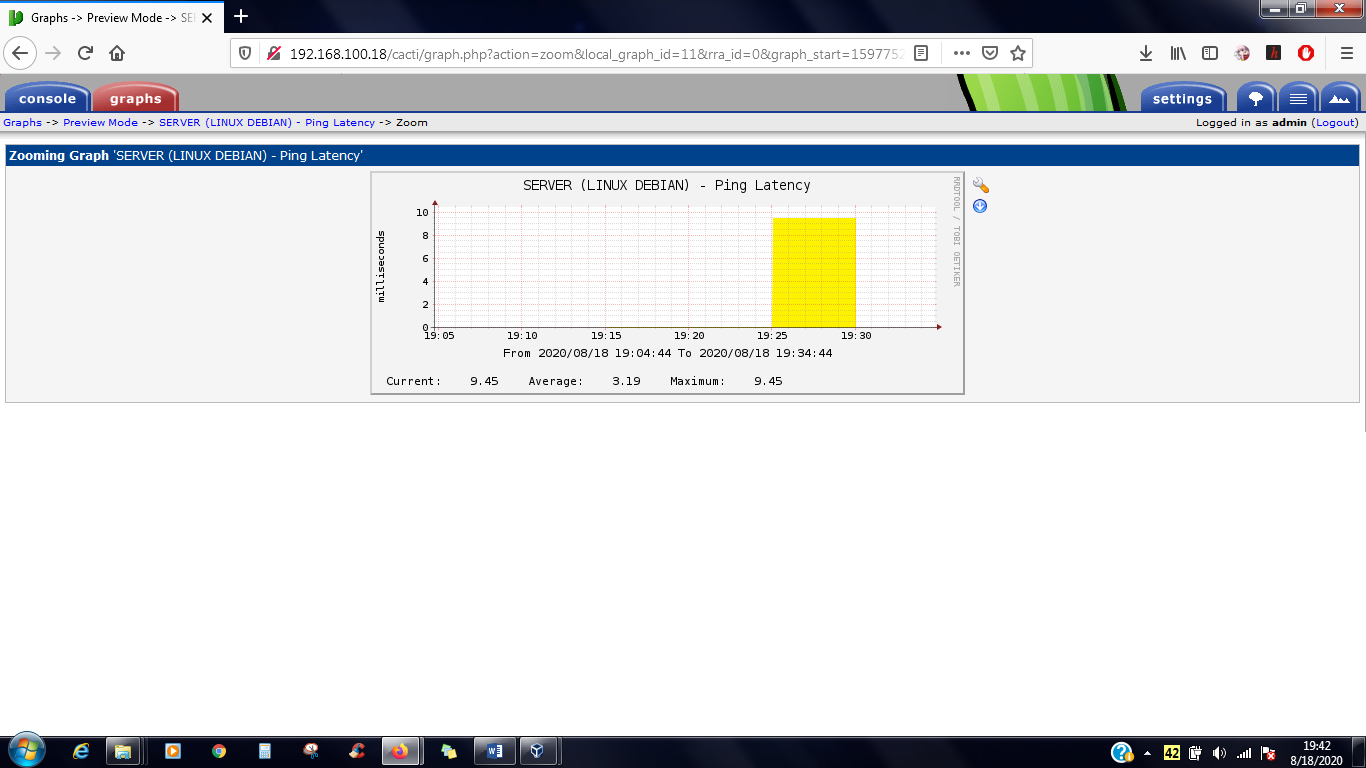Viewport: 1366px width, 768px height.
Task: Show hidden system tray icons arrow
Action: point(1147,753)
